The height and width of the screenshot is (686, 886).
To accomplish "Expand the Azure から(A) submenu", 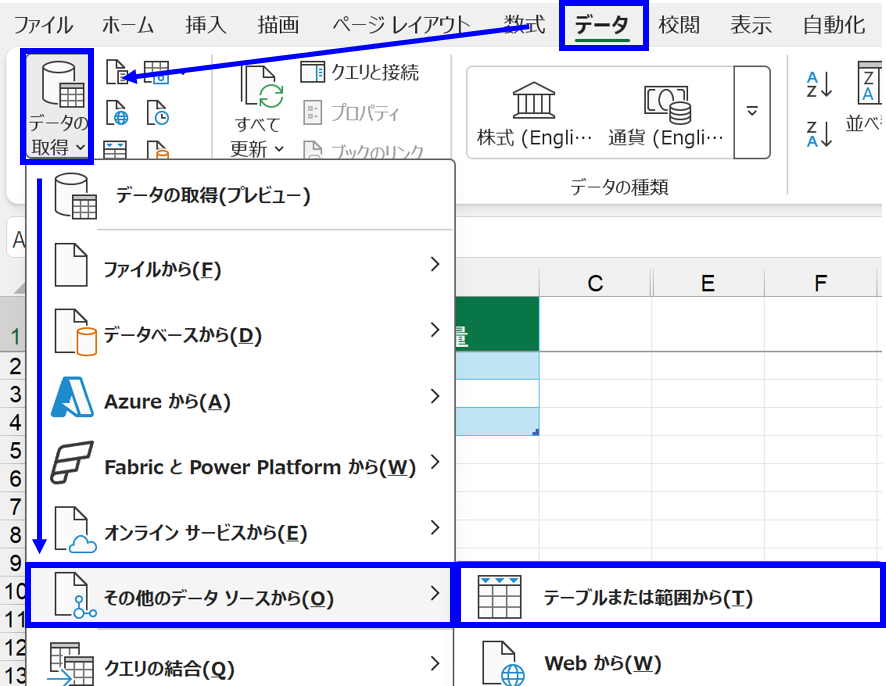I will click(240, 397).
